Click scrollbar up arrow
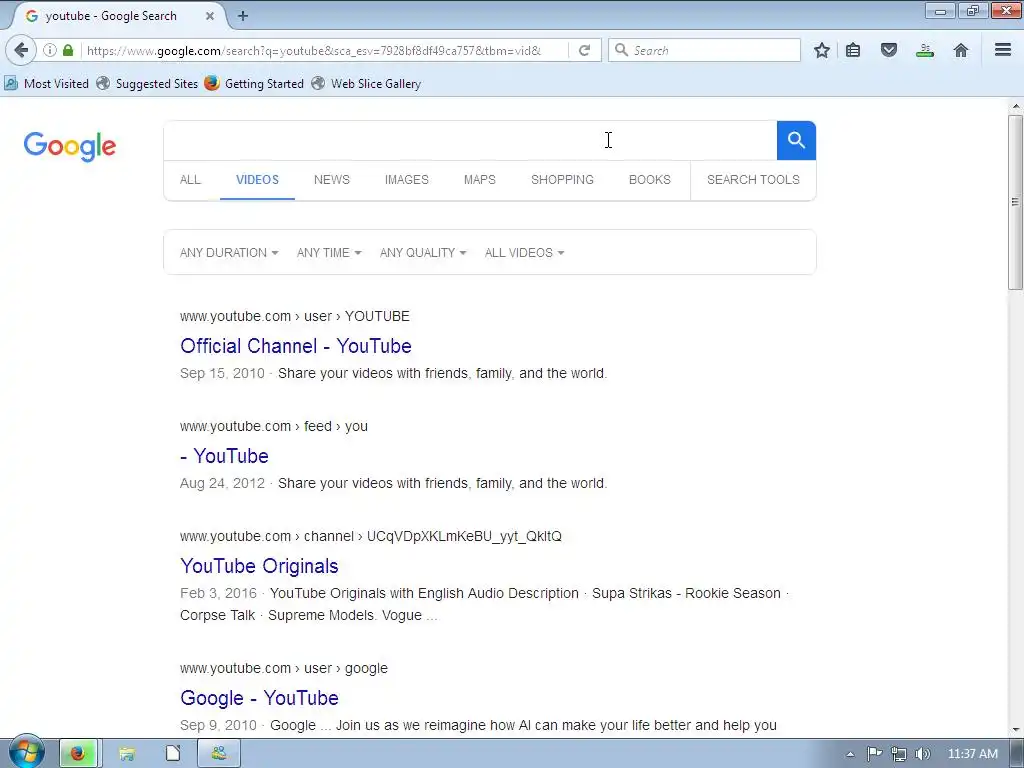This screenshot has height=768, width=1024. [1016, 106]
